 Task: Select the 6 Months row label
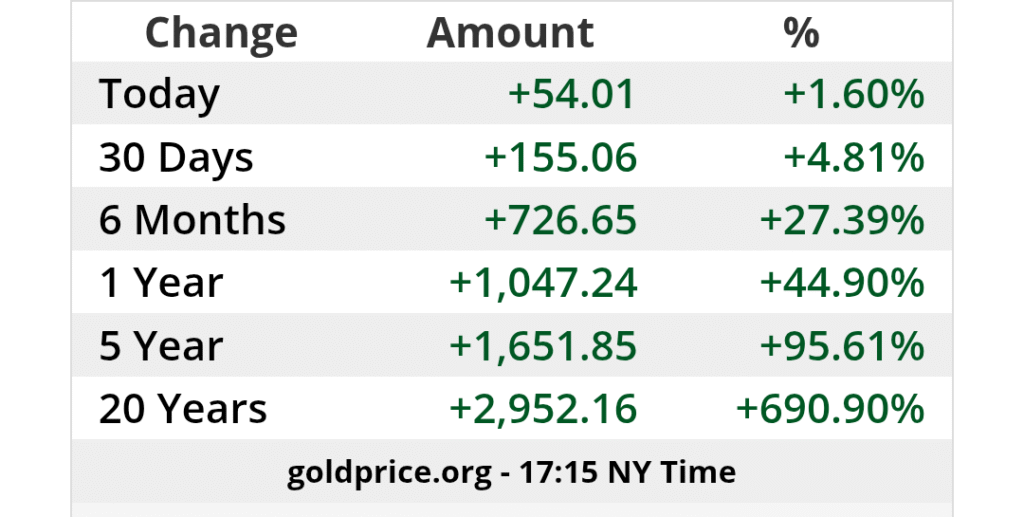coord(193,220)
